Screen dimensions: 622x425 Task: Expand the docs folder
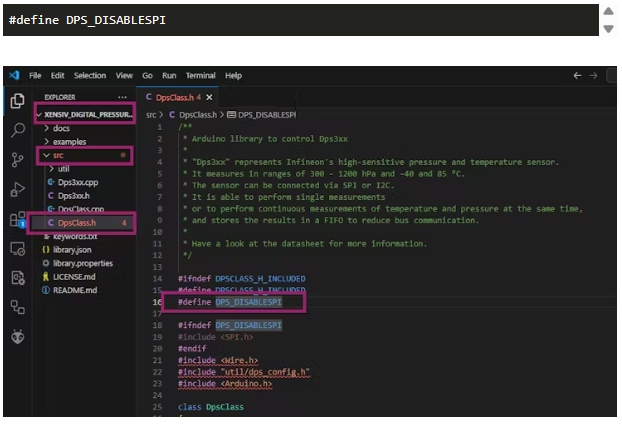[x=61, y=128]
